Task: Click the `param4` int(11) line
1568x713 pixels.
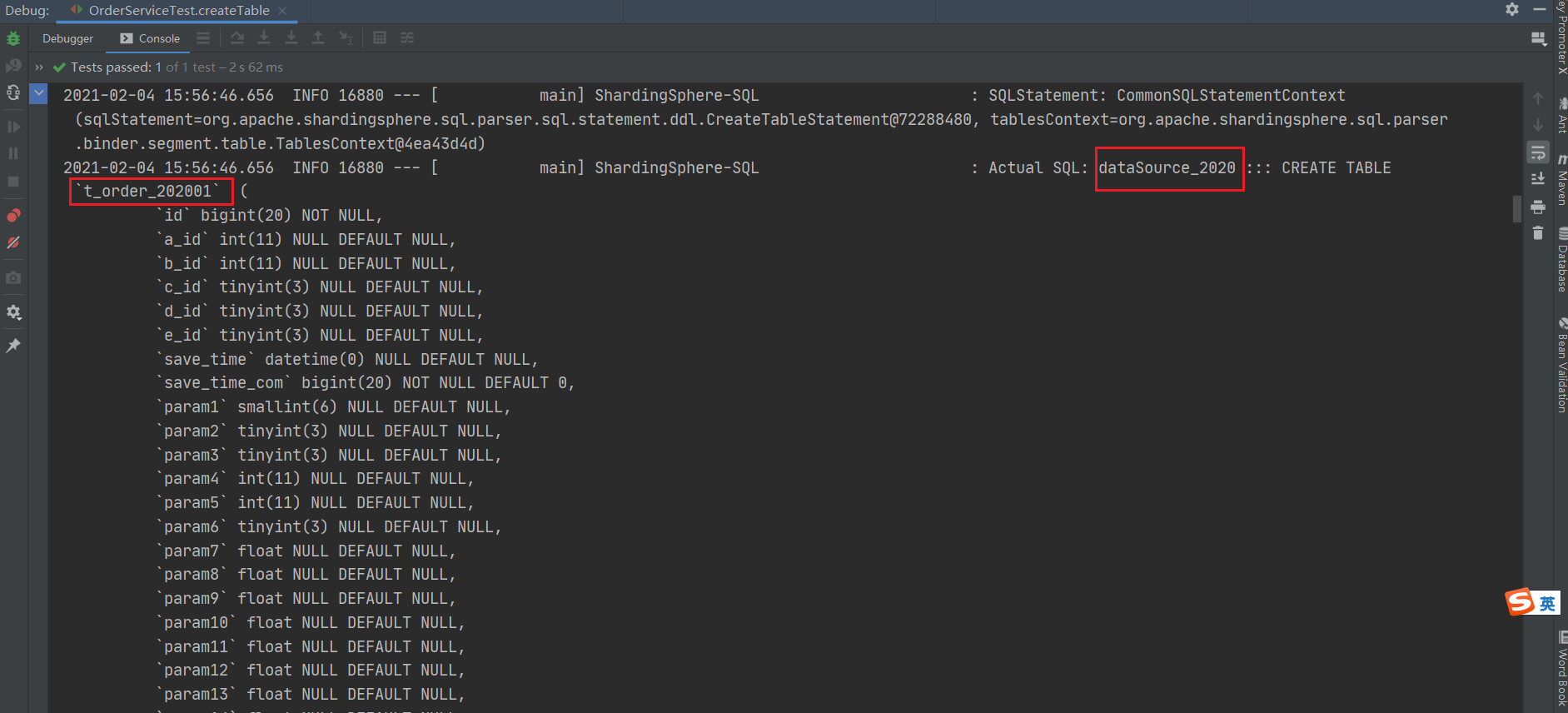Action: [316, 479]
